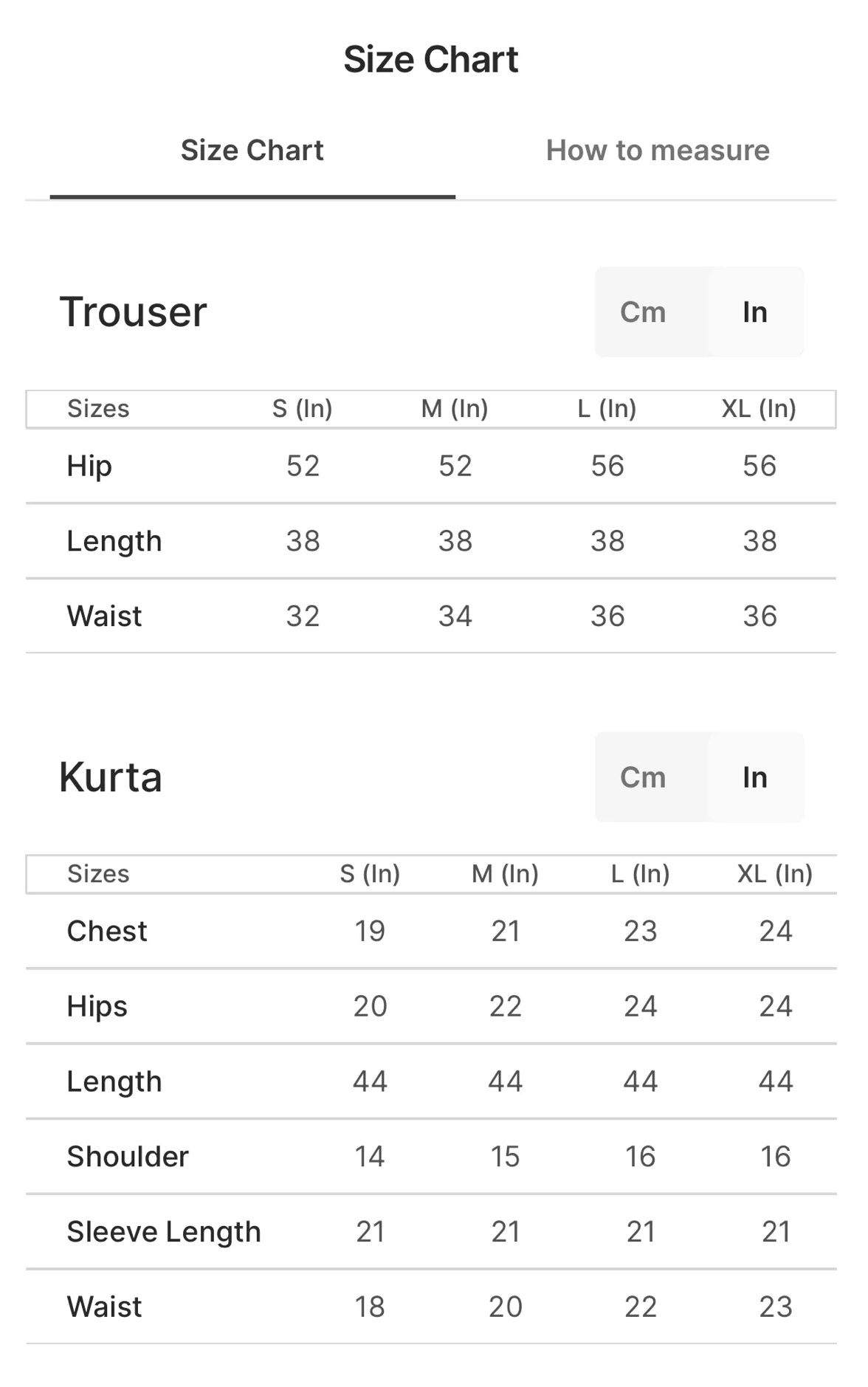The width and height of the screenshot is (868, 1387).
Task: Set Trouser units to In
Action: pyautogui.click(x=754, y=312)
